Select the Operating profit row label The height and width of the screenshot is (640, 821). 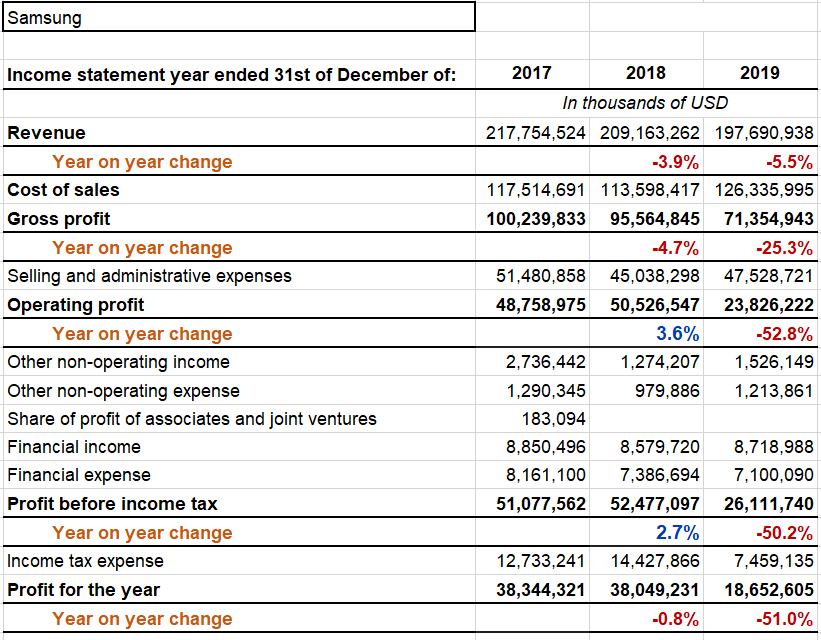coord(75,305)
